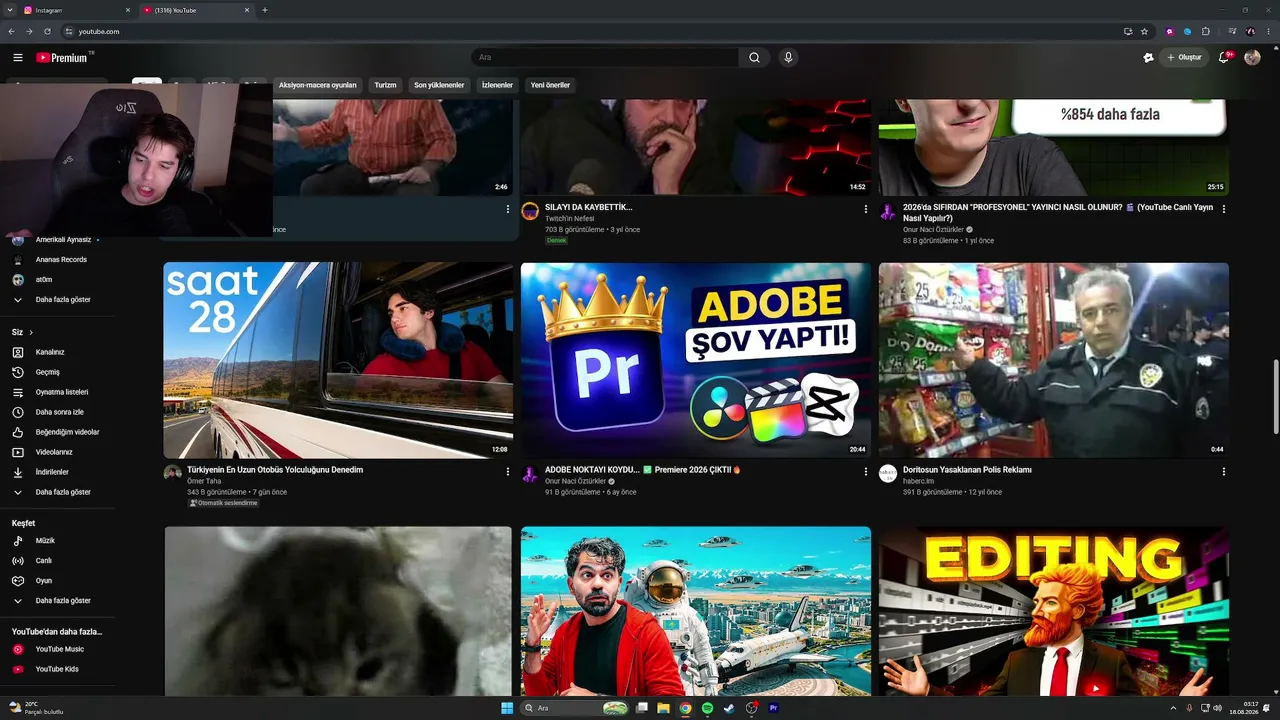This screenshot has height=720, width=1280.
Task: Open Spotify from the taskbar
Action: [707, 708]
